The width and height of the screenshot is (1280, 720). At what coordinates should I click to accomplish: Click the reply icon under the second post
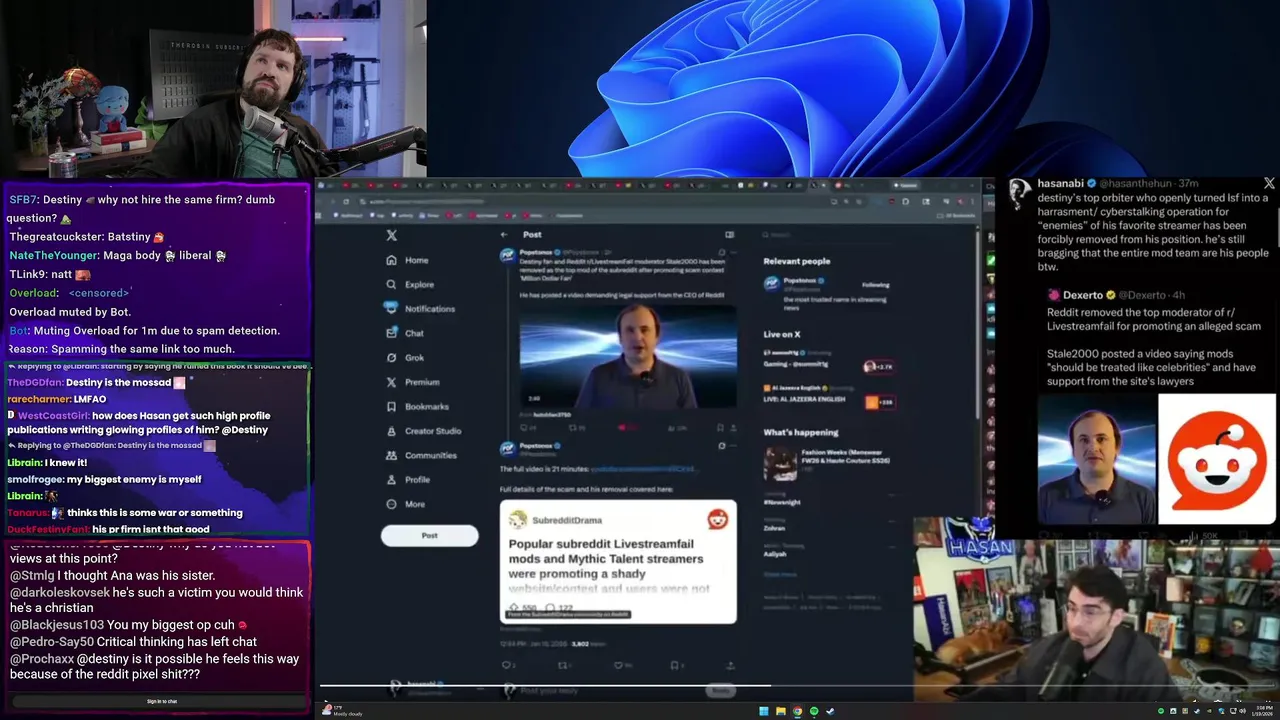tap(508, 665)
